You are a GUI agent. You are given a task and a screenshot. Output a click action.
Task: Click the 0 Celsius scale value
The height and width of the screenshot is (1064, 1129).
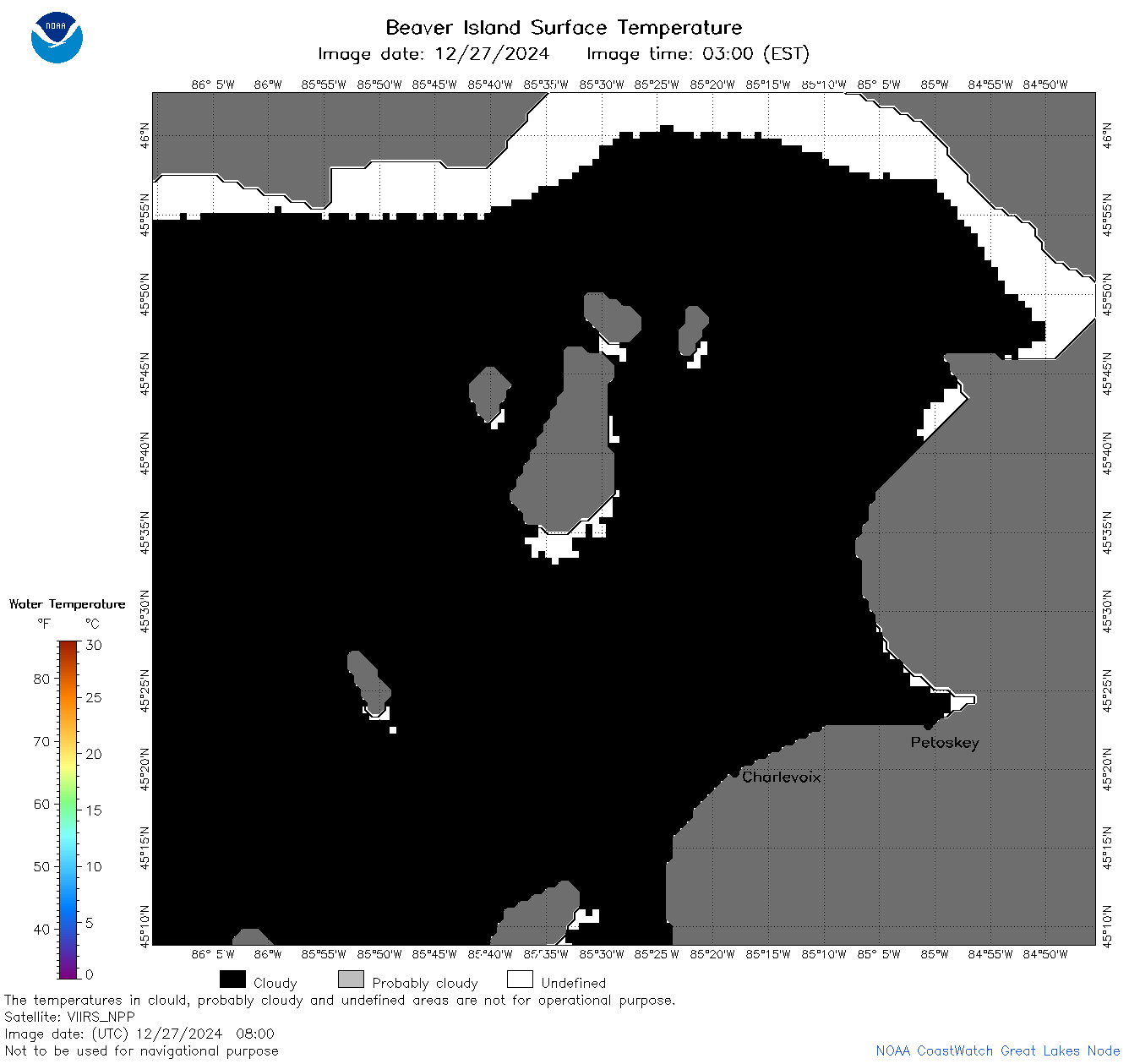pos(90,974)
